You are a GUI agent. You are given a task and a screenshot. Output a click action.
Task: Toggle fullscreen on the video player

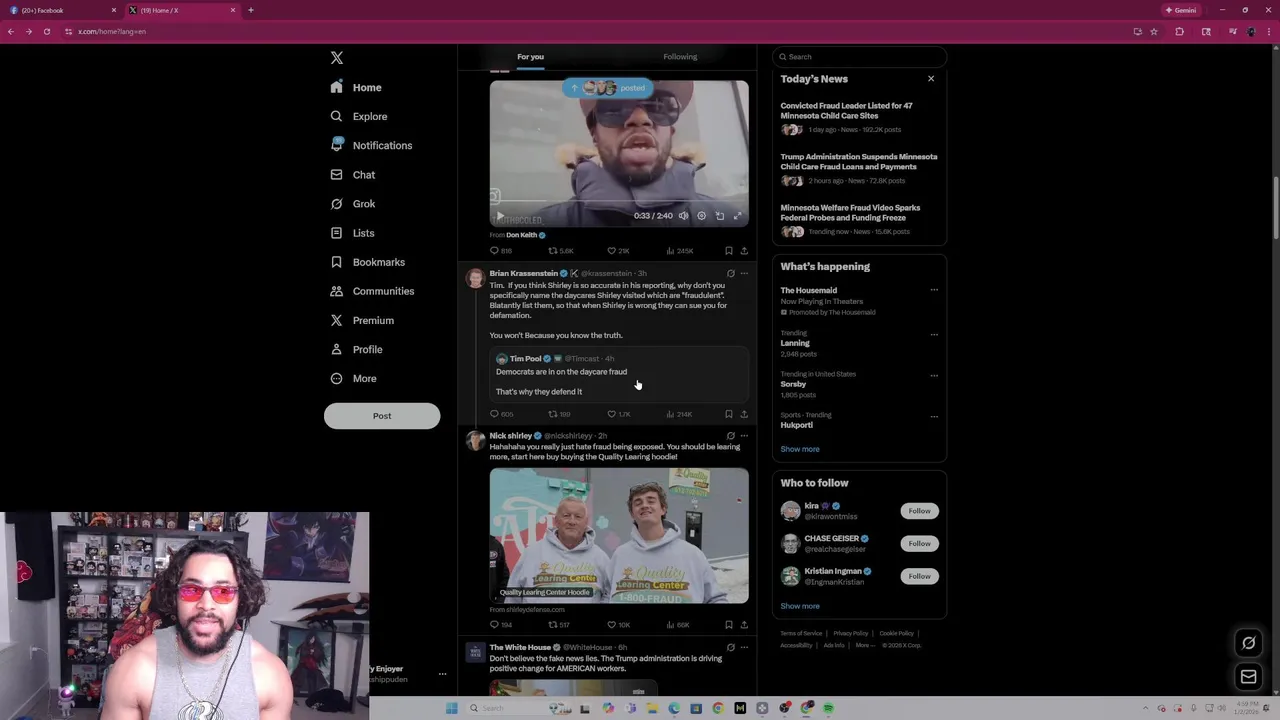coord(738,216)
